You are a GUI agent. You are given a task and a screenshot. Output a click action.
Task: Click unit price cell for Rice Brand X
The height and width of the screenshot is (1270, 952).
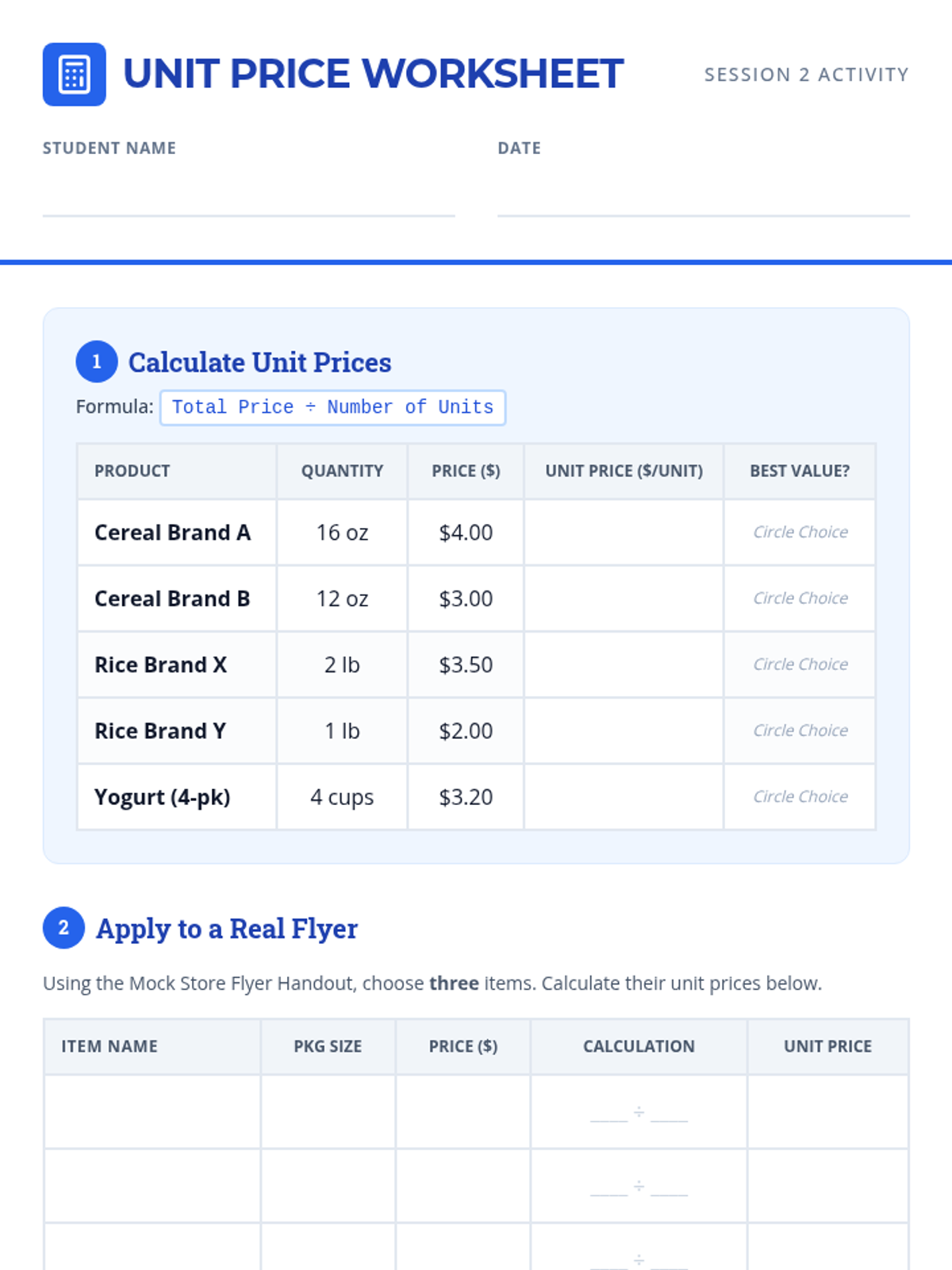pos(624,664)
